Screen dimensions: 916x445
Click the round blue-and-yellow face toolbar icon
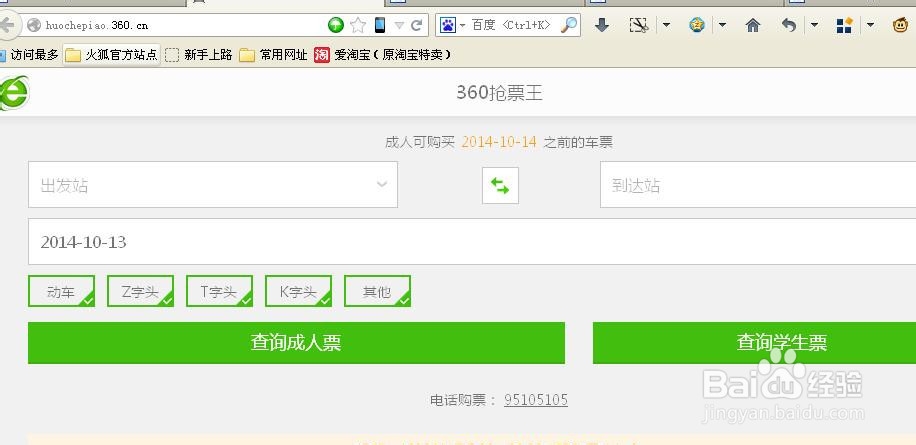pyautogui.click(x=697, y=25)
